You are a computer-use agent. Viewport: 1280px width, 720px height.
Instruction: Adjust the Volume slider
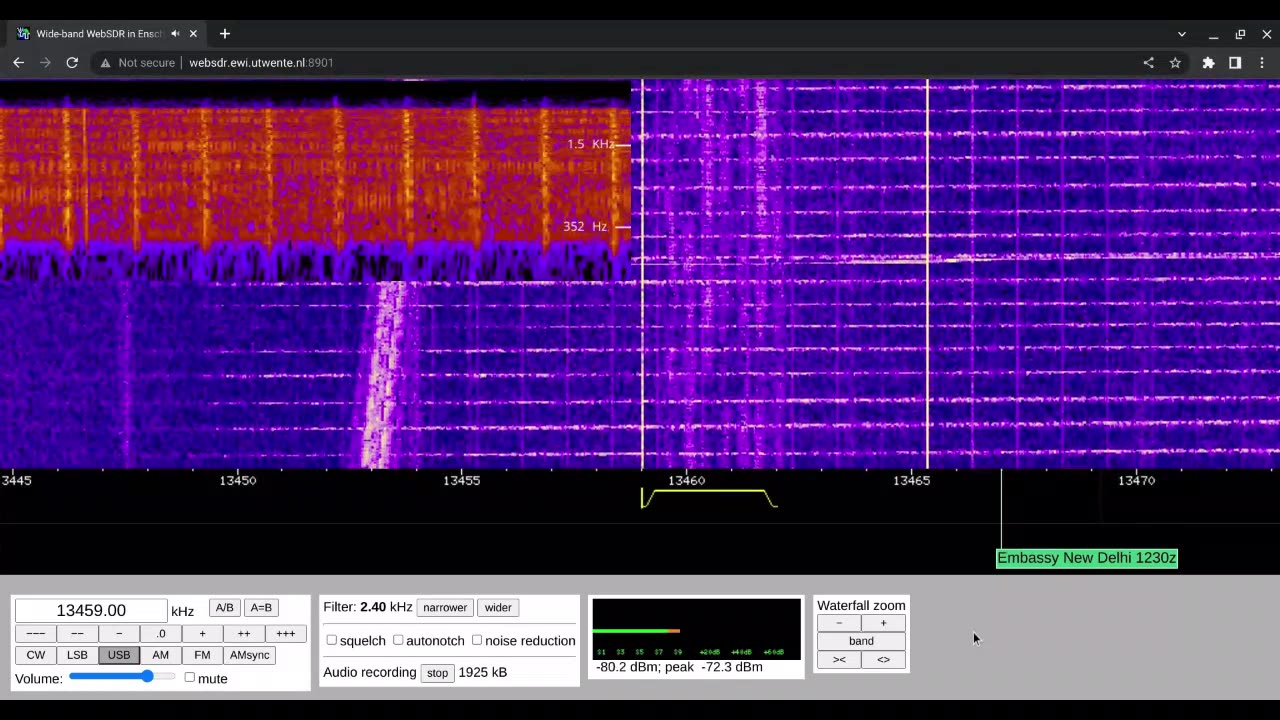tap(121, 677)
